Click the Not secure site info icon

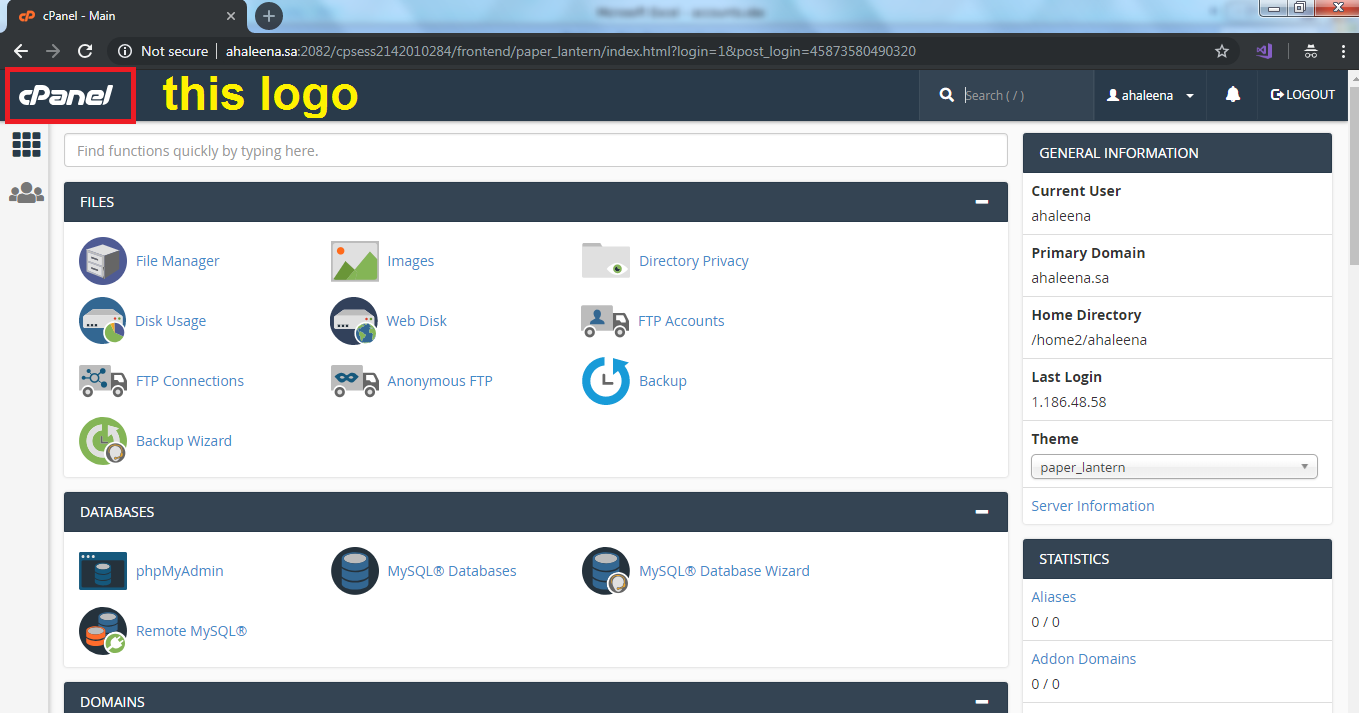click(124, 51)
